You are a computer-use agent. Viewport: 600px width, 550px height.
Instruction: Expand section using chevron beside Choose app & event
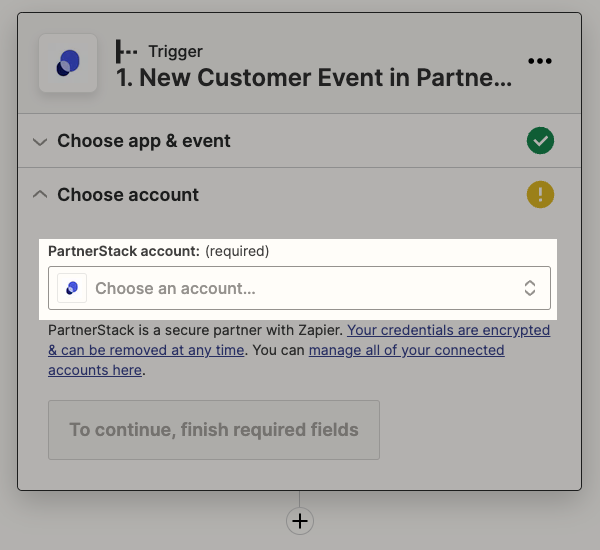click(x=40, y=142)
